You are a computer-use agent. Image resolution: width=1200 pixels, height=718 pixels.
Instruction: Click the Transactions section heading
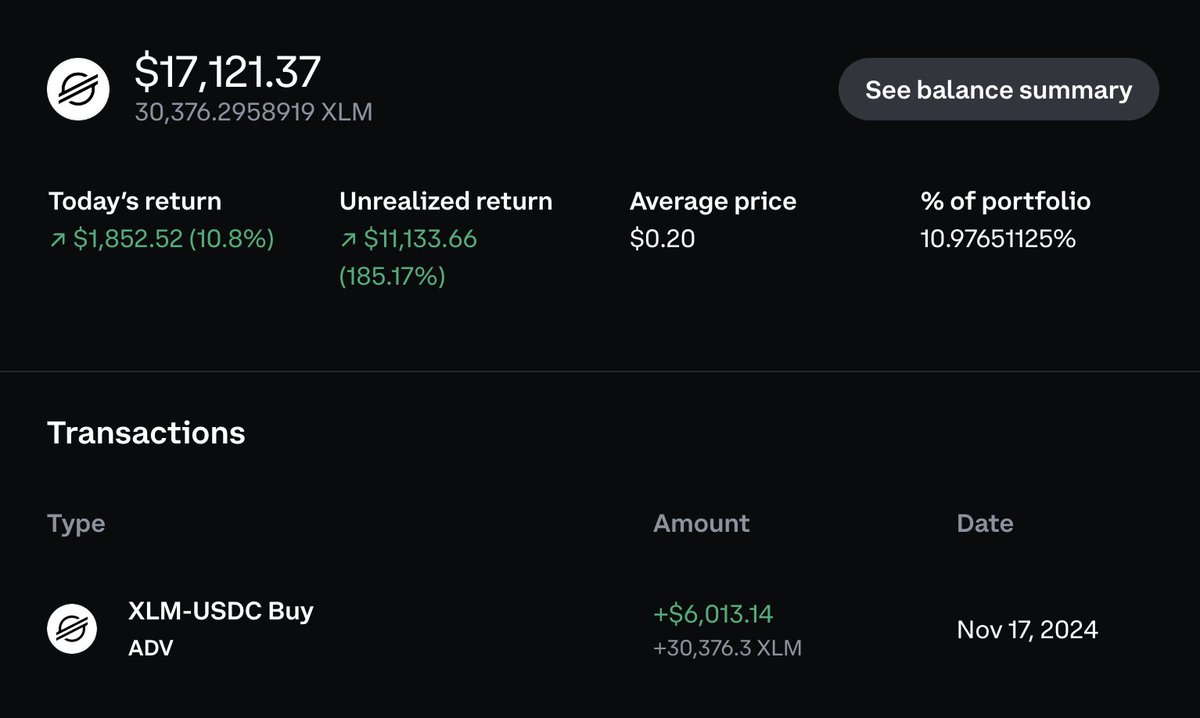(146, 433)
